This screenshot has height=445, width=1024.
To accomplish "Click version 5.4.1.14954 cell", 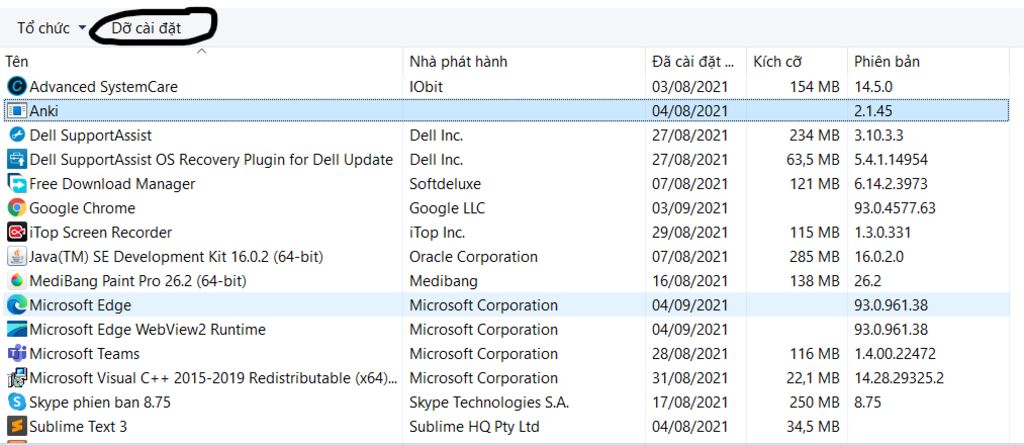I will pos(891,159).
